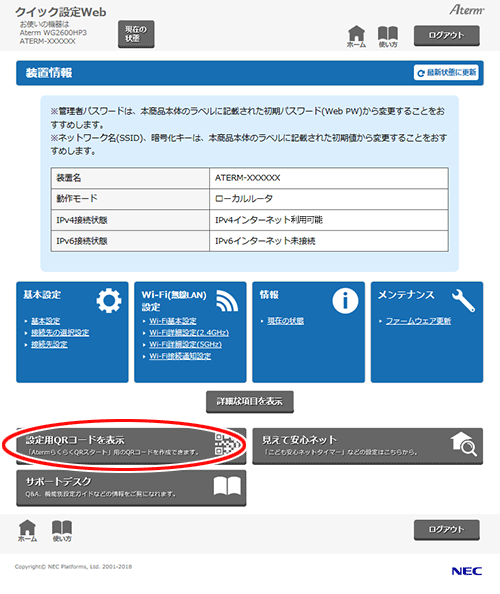Open the 接続先設定 link
500x594 pixels.
[49, 344]
